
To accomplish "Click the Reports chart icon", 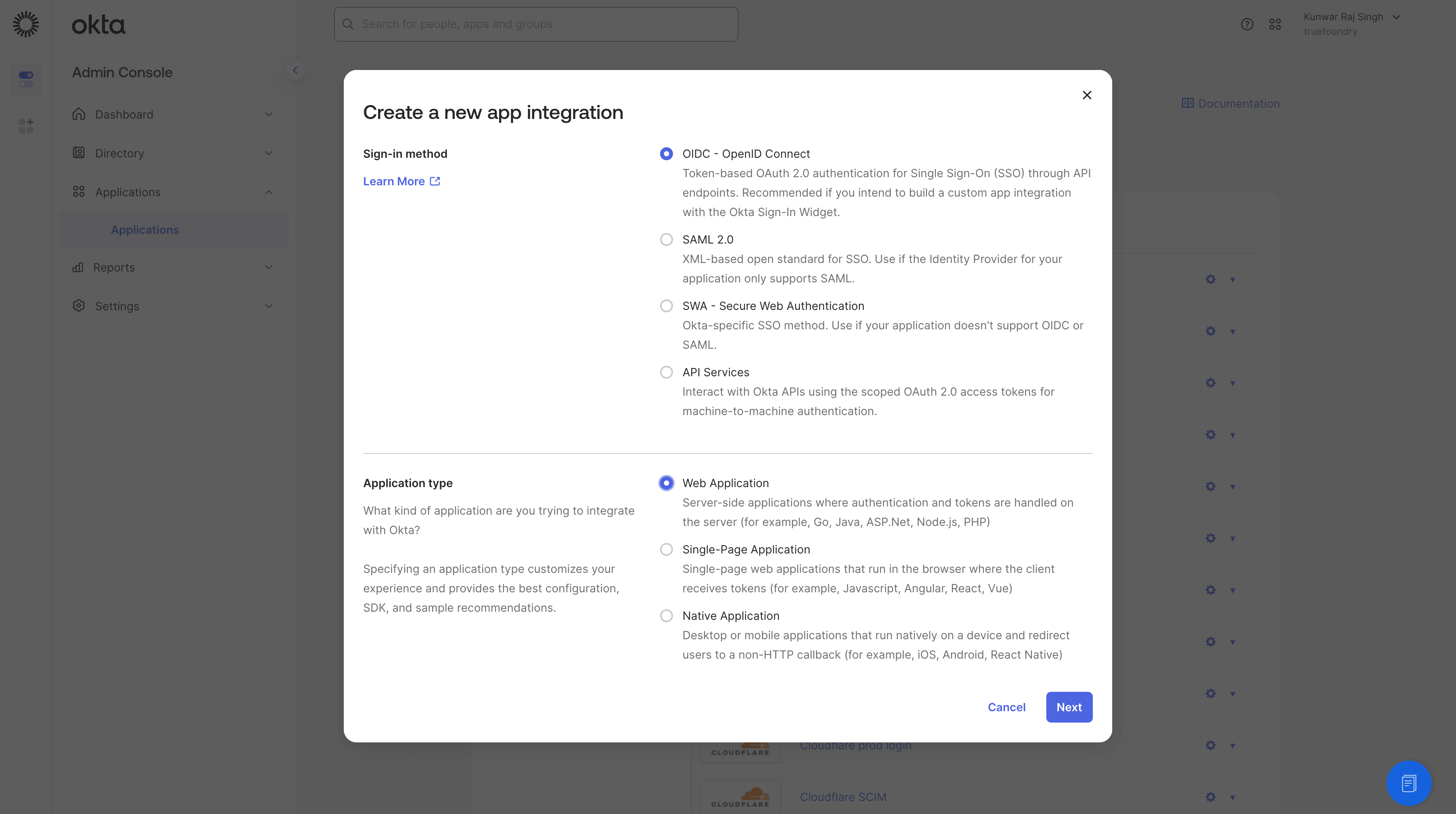I will pos(78,267).
